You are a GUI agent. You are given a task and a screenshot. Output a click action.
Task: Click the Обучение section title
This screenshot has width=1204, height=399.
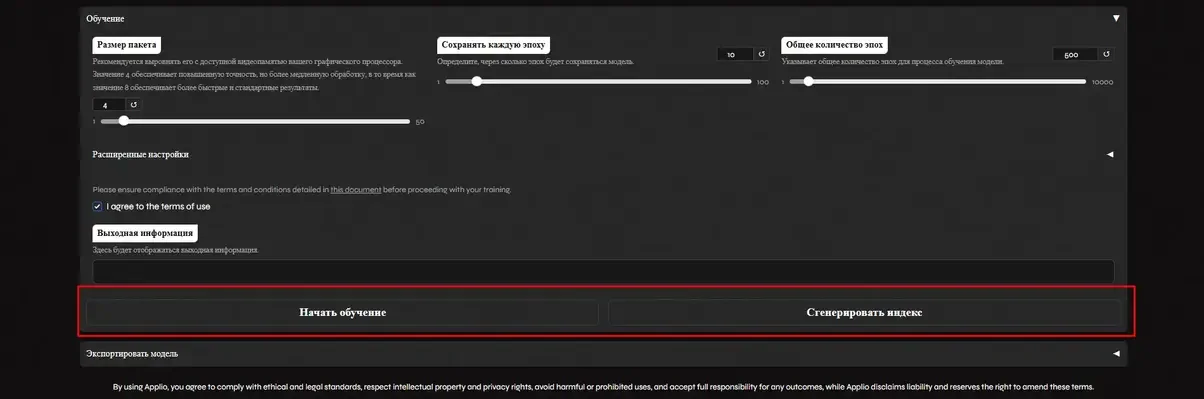pos(105,18)
